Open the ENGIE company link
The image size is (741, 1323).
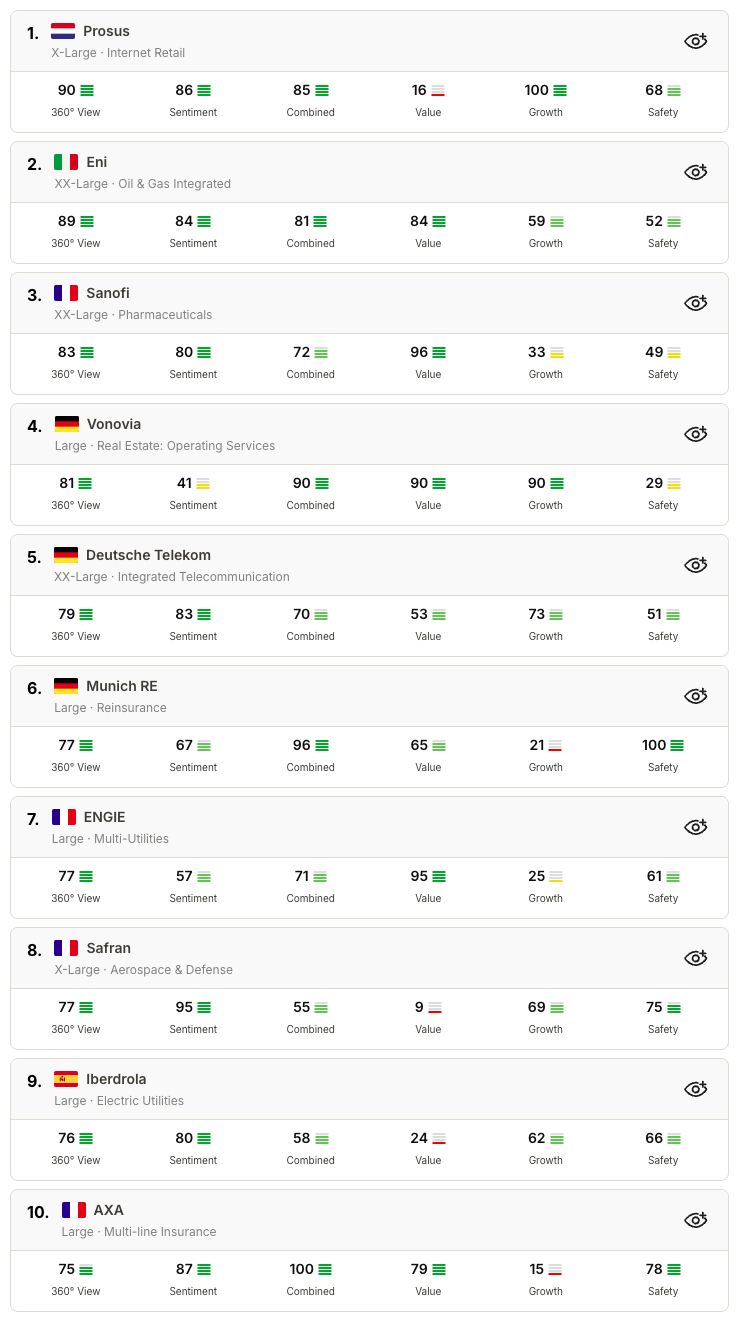tap(104, 817)
